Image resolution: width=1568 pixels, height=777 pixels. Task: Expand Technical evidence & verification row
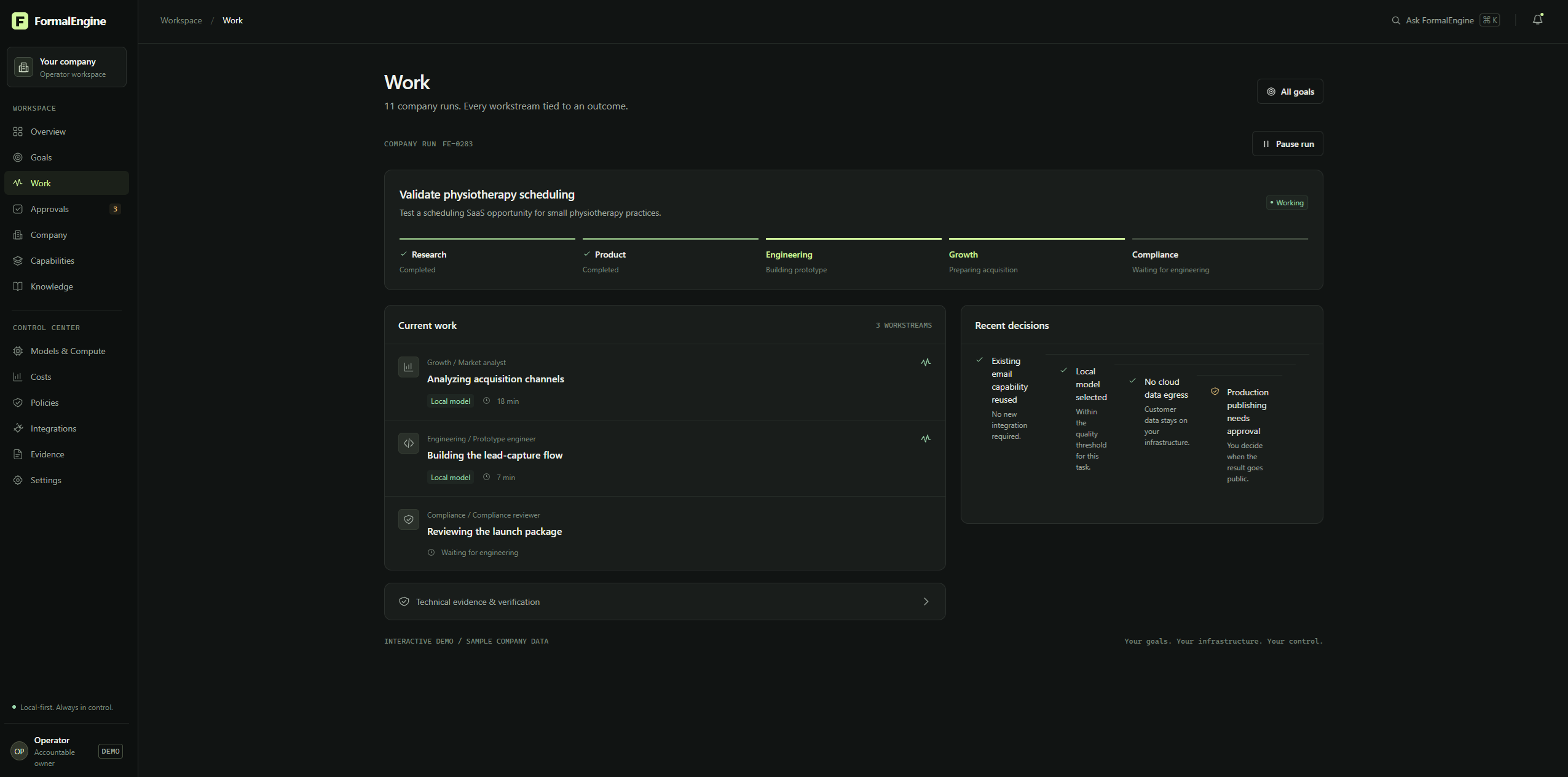click(x=664, y=601)
